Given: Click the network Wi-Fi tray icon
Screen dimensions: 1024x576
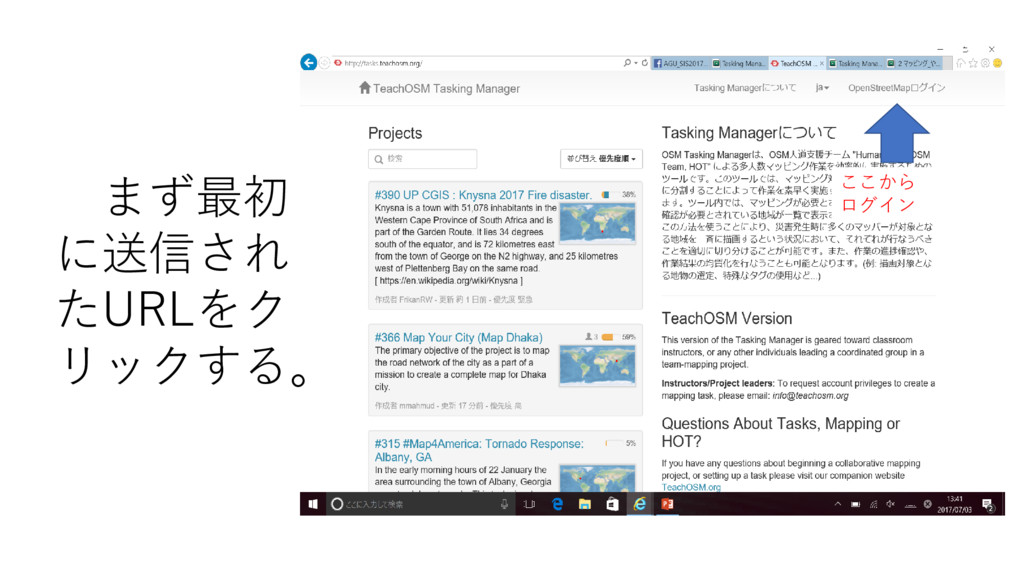Looking at the screenshot, I should 873,504.
